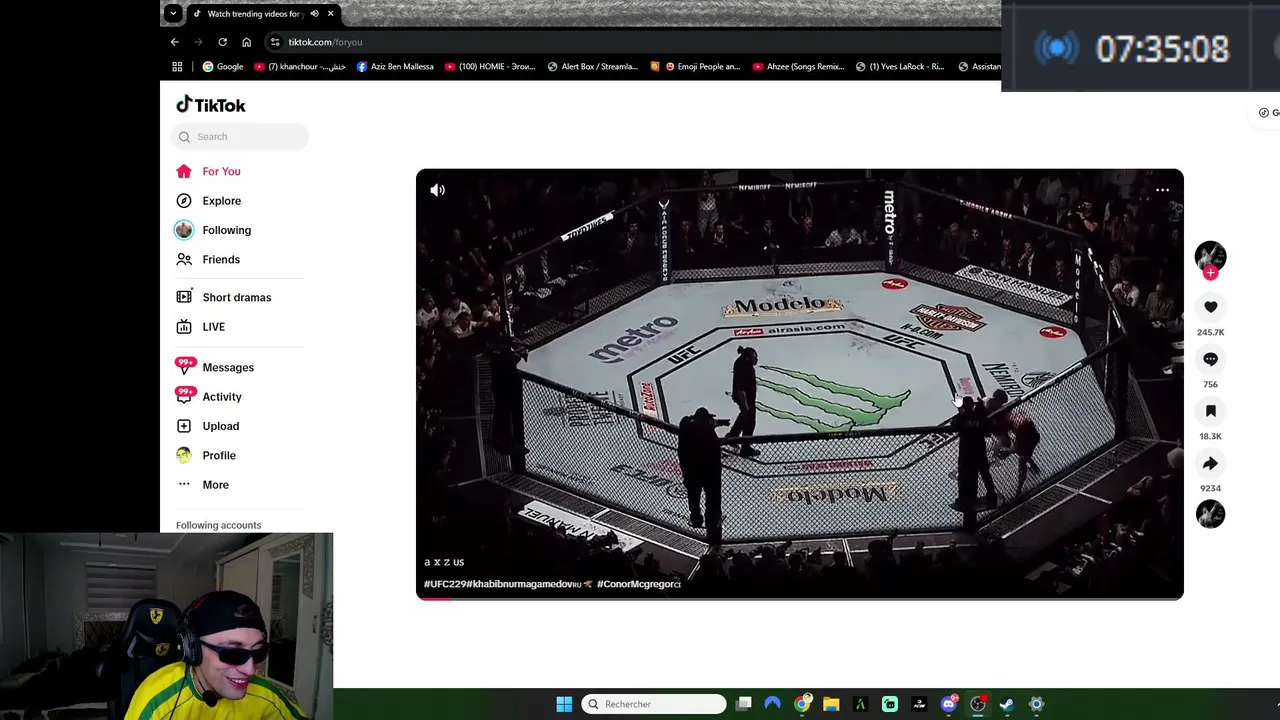Open the Yves LaRock bookmark
This screenshot has width=1280, height=720.
point(900,67)
